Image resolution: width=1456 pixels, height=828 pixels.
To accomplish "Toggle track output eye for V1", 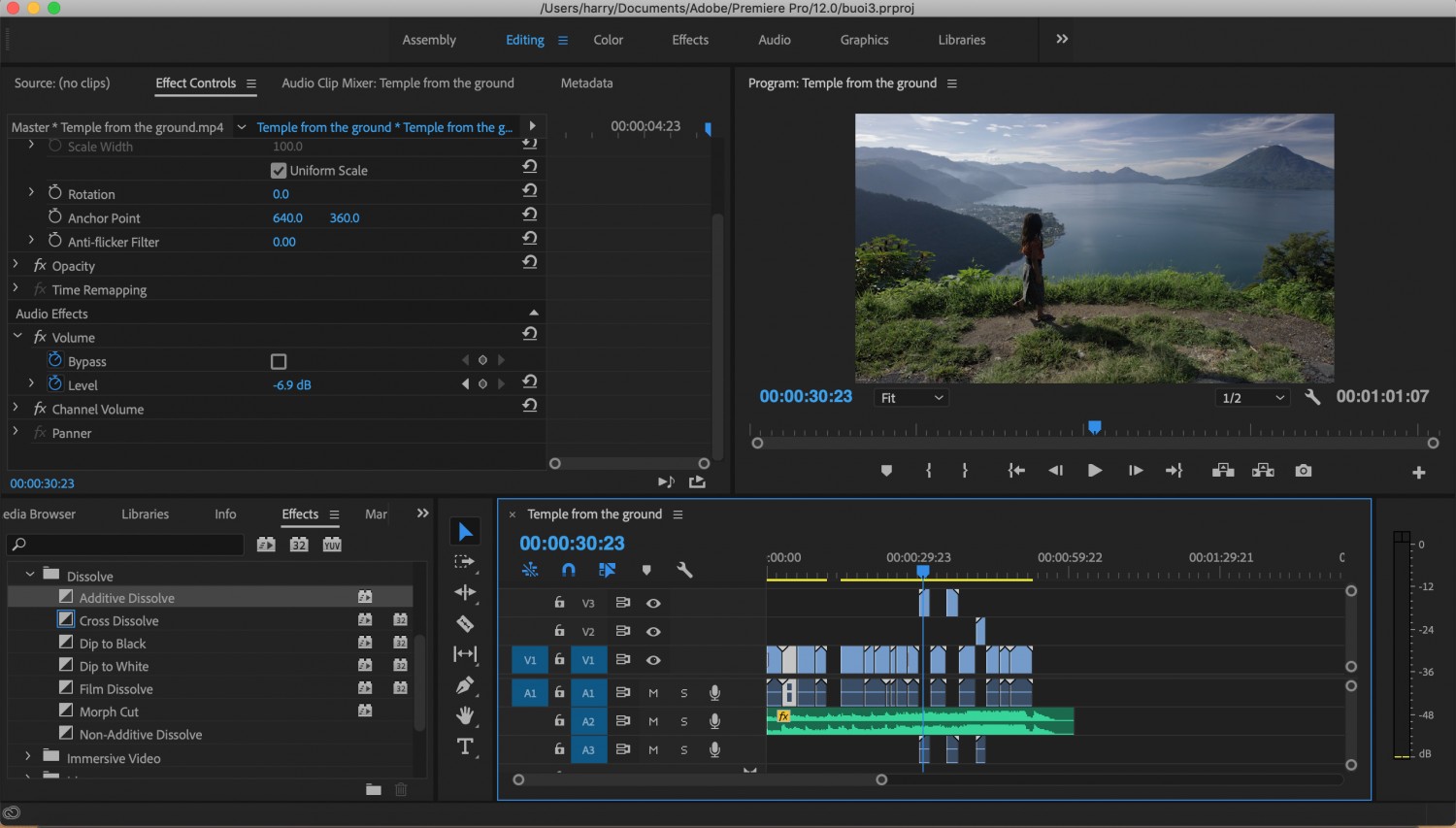I will 653,660.
